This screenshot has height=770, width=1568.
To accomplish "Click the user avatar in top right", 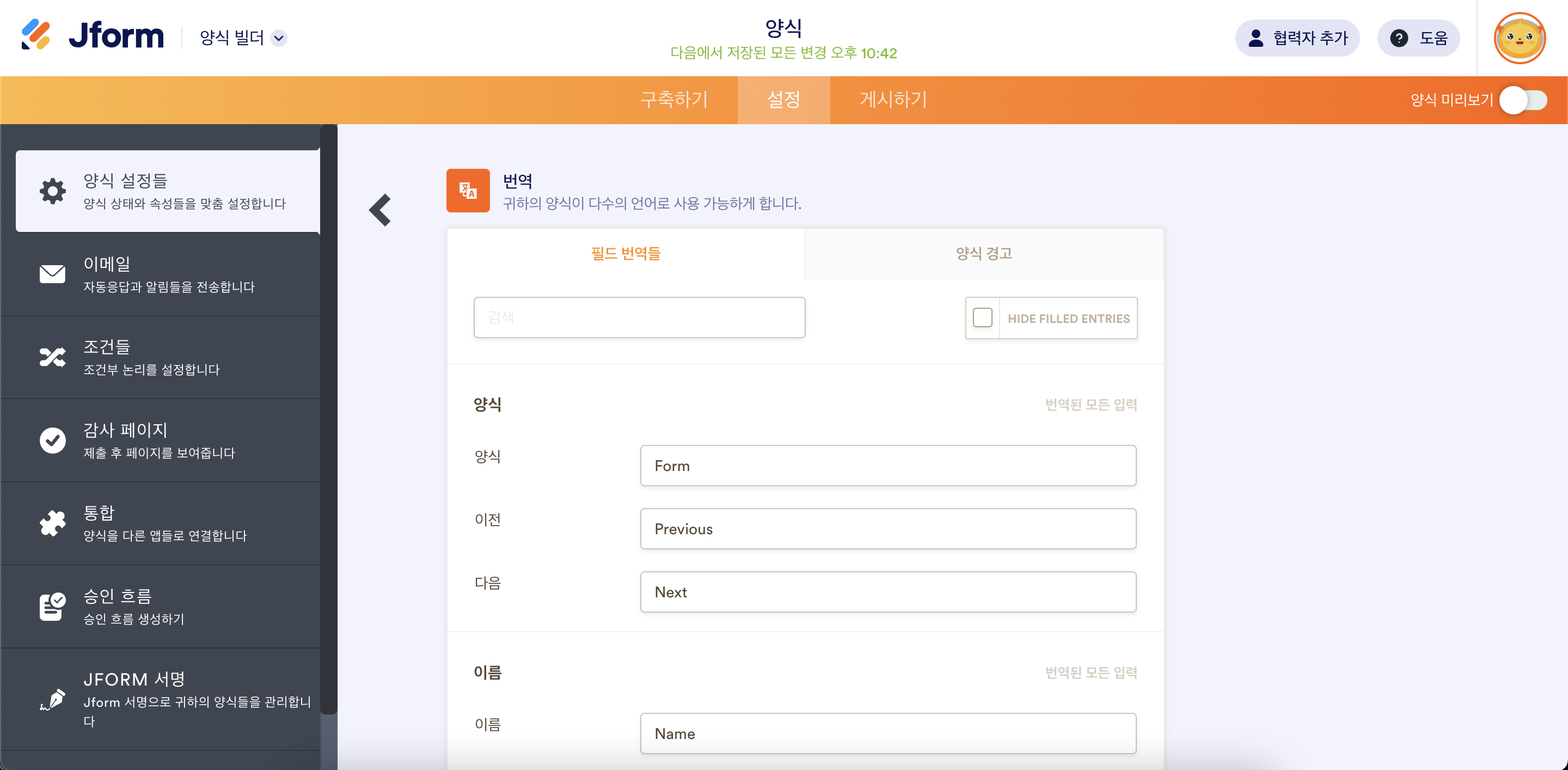I will (1520, 38).
